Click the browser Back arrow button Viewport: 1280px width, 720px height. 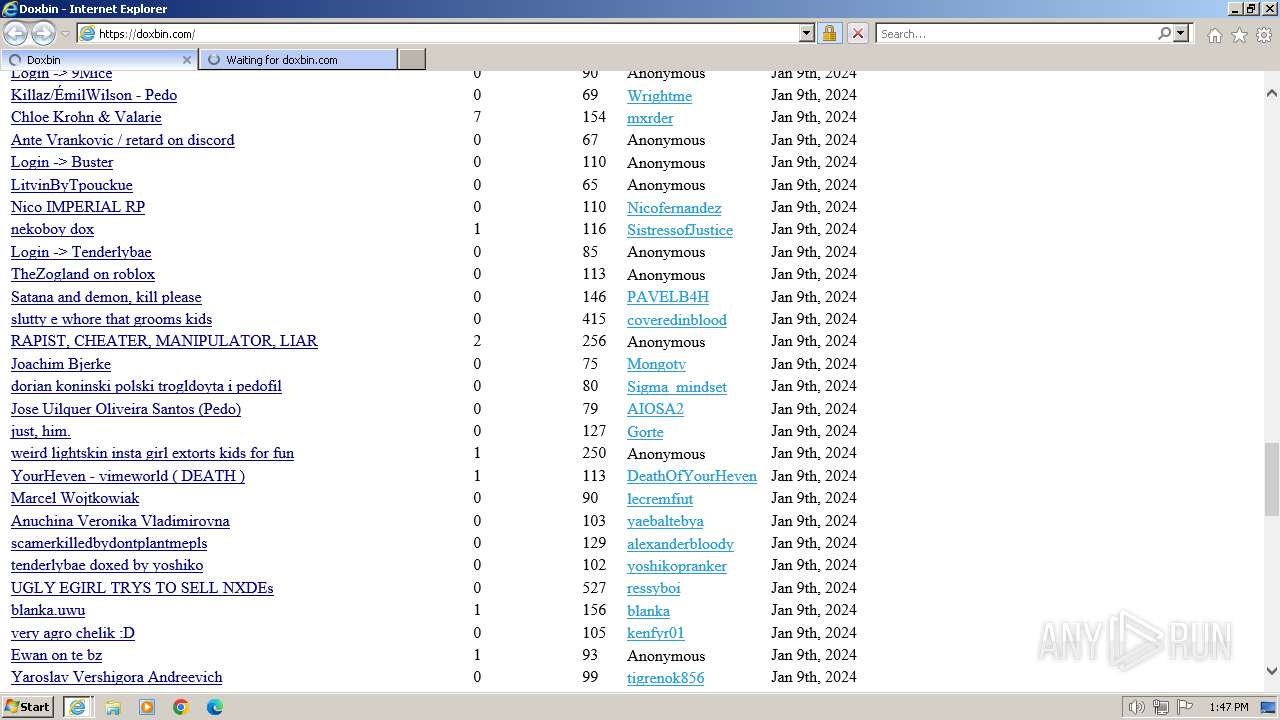(16, 33)
